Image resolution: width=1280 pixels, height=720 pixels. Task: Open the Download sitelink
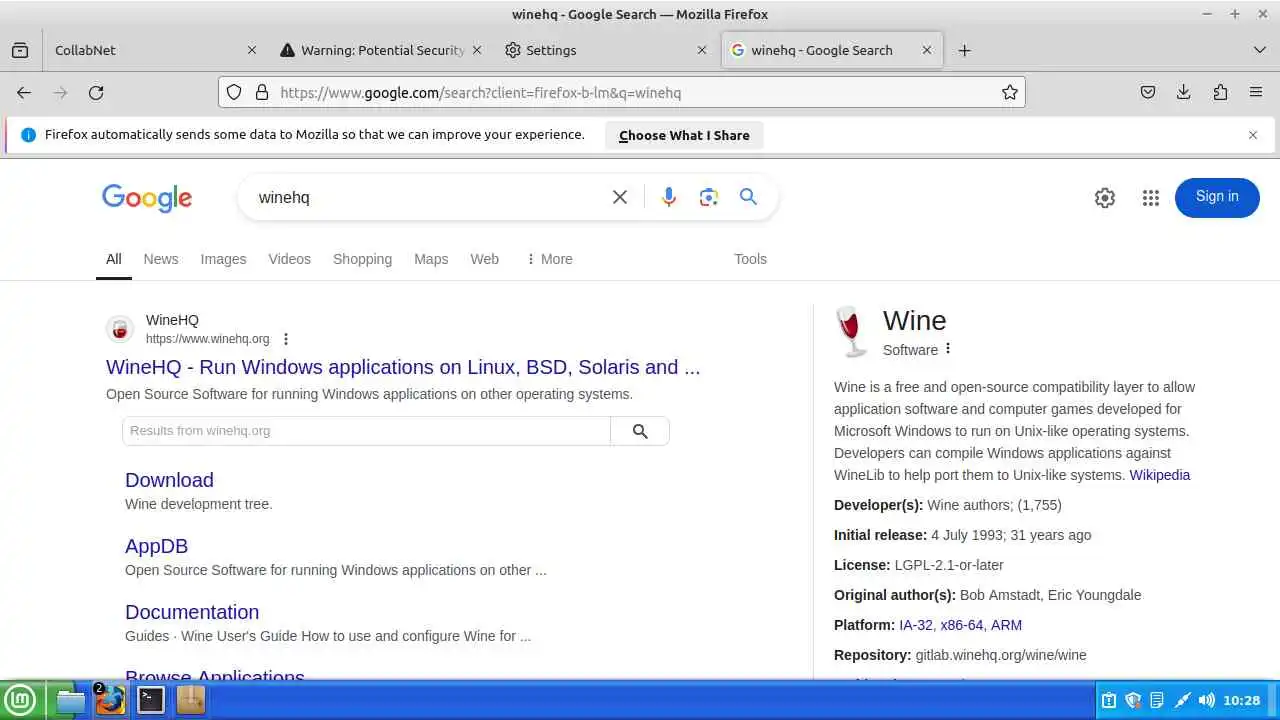[169, 480]
